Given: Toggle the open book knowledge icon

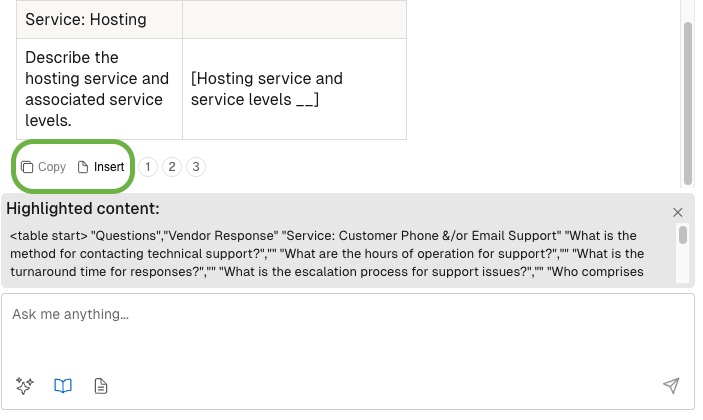Looking at the screenshot, I should tap(63, 385).
